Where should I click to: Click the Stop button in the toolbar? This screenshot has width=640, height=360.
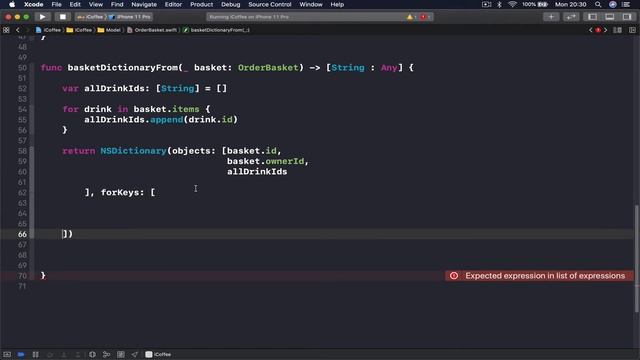pos(62,17)
